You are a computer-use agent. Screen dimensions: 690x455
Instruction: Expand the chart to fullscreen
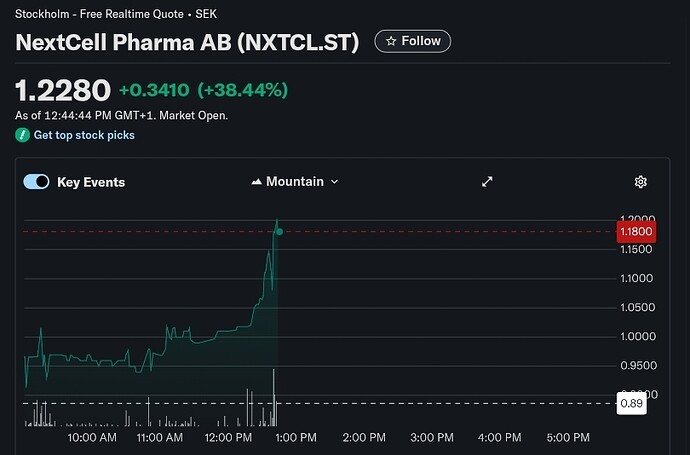(487, 182)
